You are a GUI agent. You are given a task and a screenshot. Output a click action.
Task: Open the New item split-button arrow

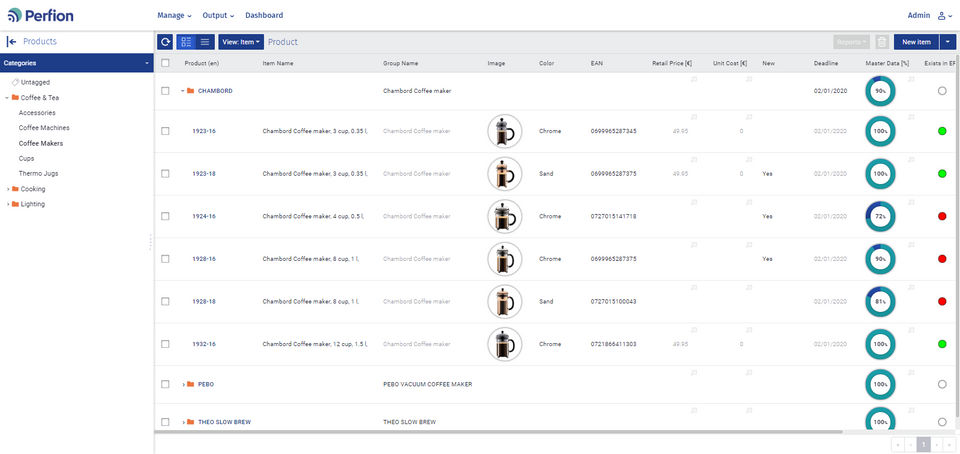[948, 42]
